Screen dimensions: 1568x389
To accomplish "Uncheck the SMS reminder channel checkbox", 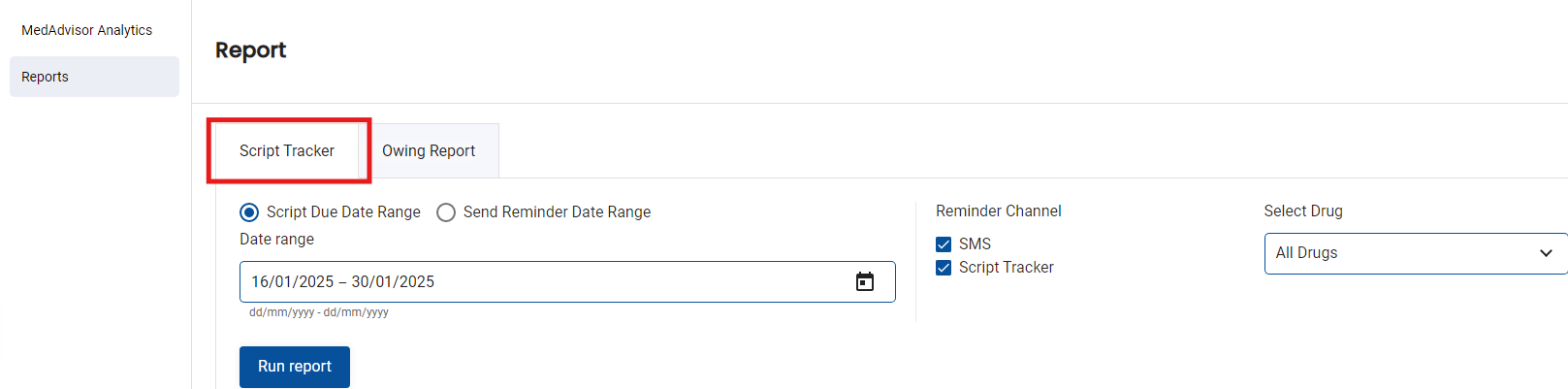I will (x=944, y=244).
